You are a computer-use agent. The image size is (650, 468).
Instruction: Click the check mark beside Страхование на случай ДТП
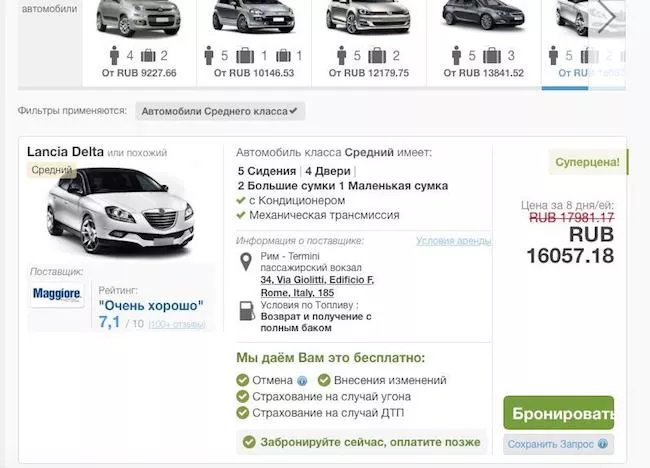point(242,412)
